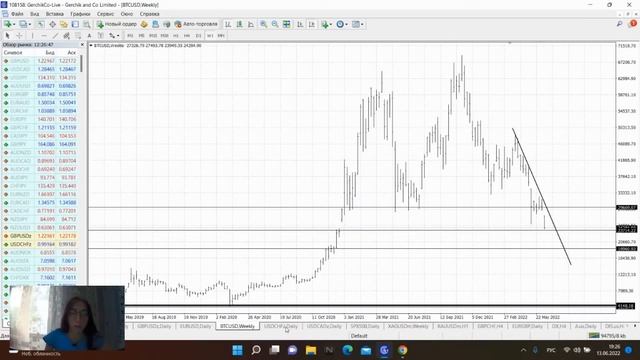Viewport: 640px width, 360px height.
Task: Select the horizontal line drawing tool
Action: 44,36
